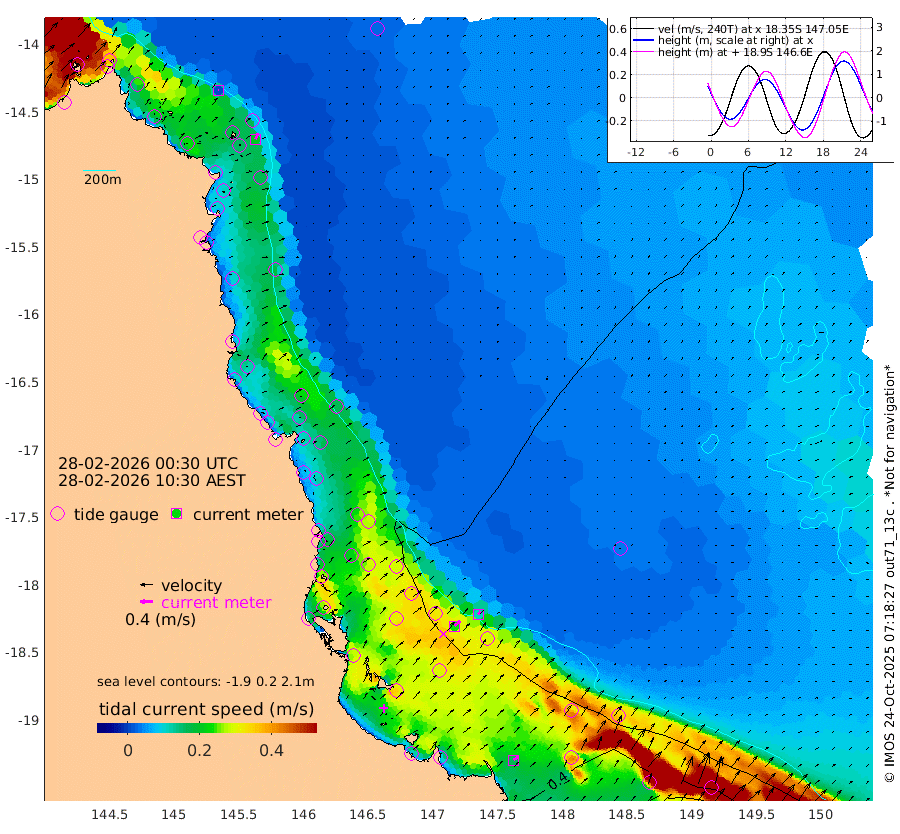900x834 pixels.
Task: Click the cyan 200m depth contour sample line
Action: (100, 170)
